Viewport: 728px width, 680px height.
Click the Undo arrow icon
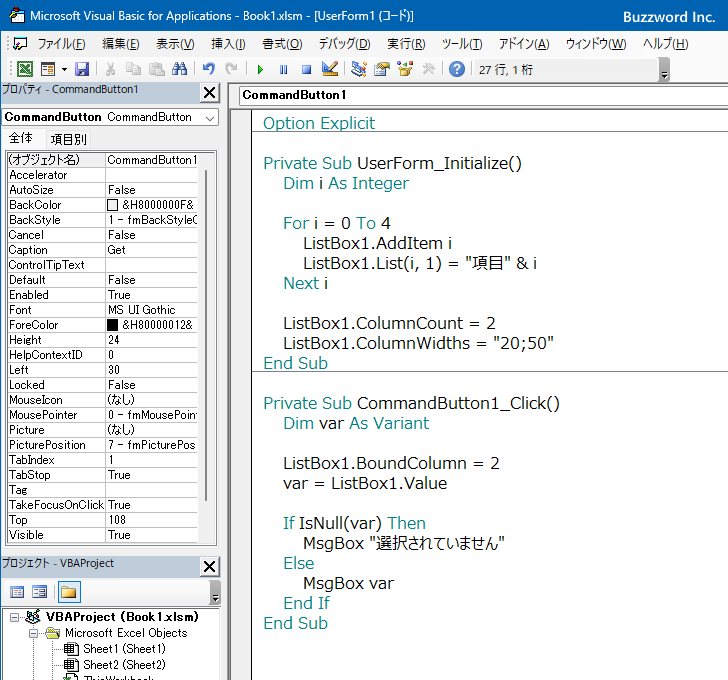208,69
